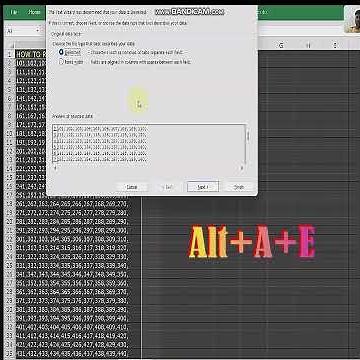Screen dimensions: 360x360
Task: Select the cell starting with 361,362
Action: click(78, 292)
